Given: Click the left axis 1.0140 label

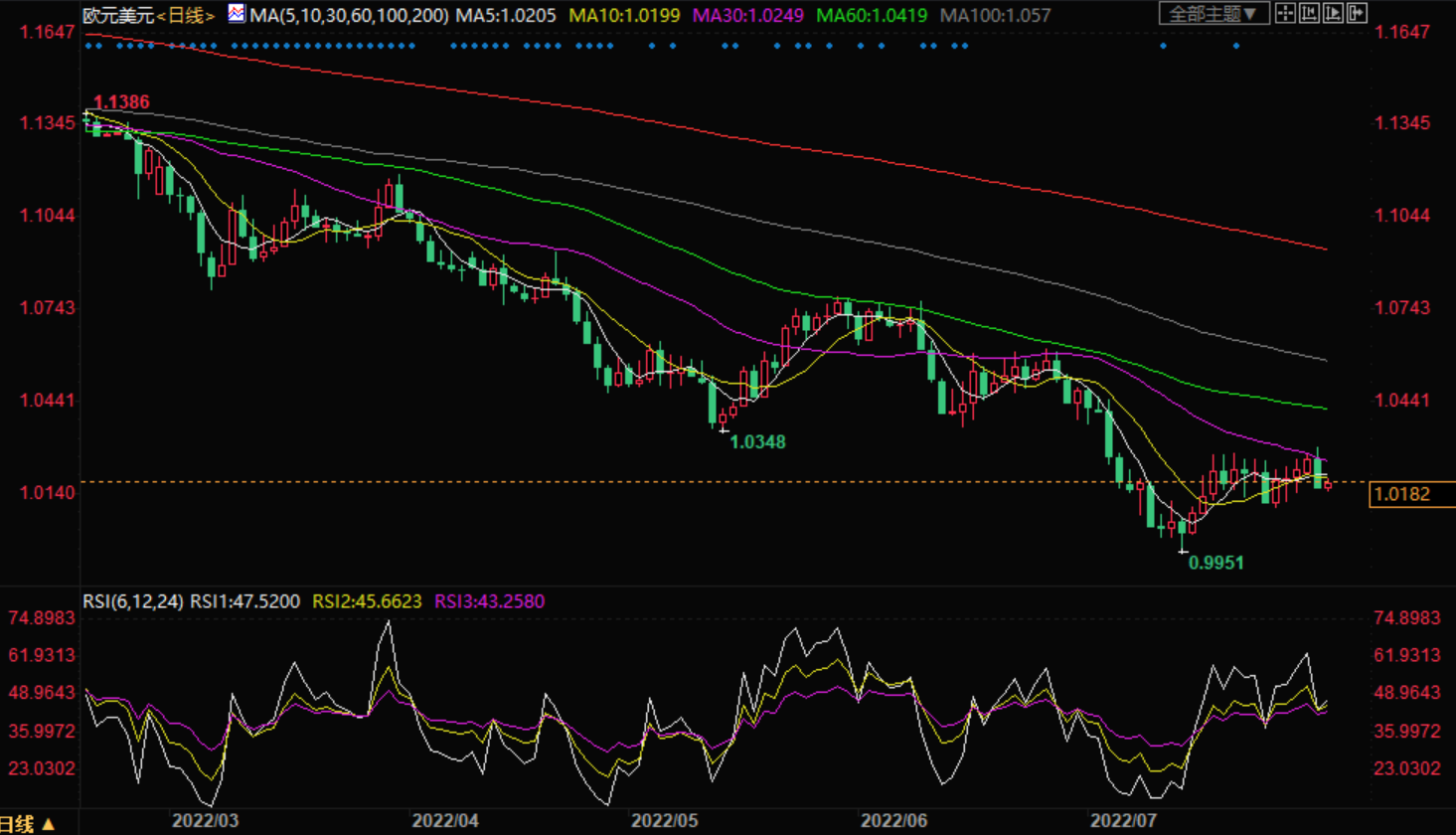Looking at the screenshot, I should pyautogui.click(x=48, y=493).
